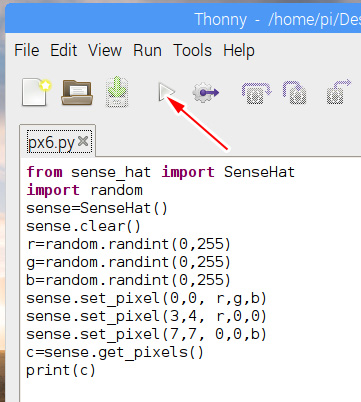This screenshot has width=361, height=402.
Task: Open the Edit menu
Action: (63, 51)
